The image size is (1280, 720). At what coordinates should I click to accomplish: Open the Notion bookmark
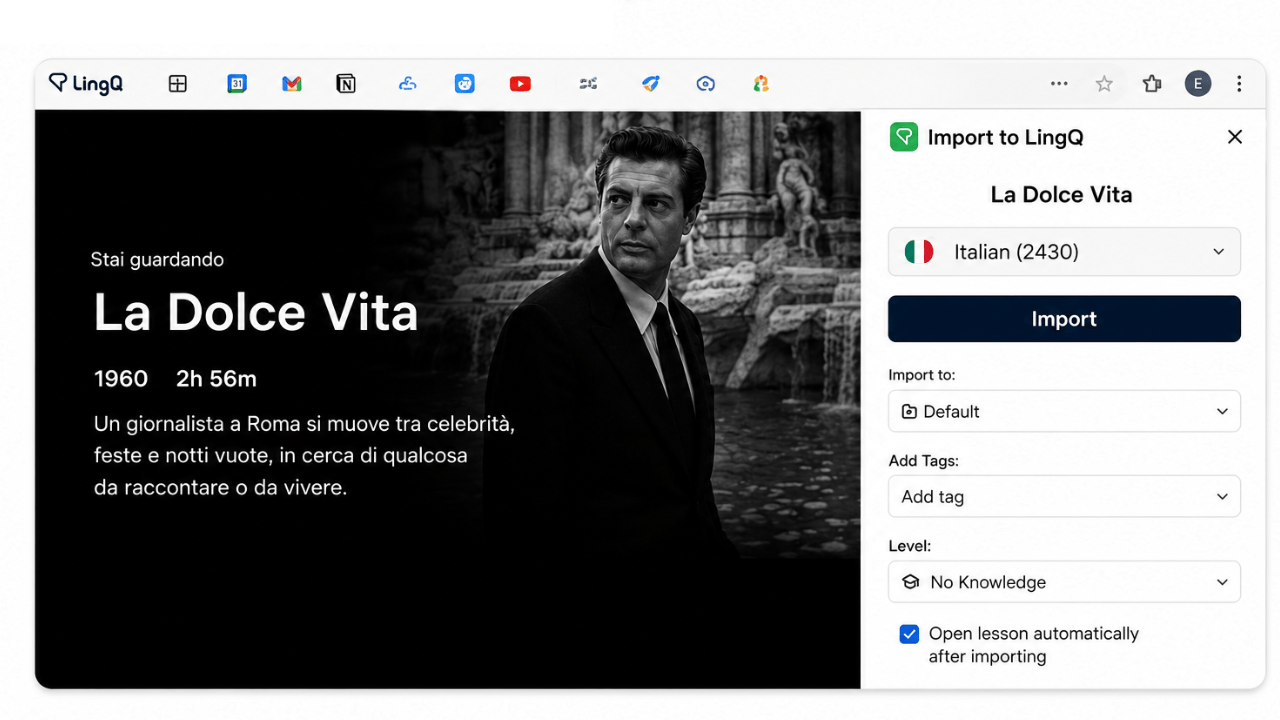tap(346, 84)
